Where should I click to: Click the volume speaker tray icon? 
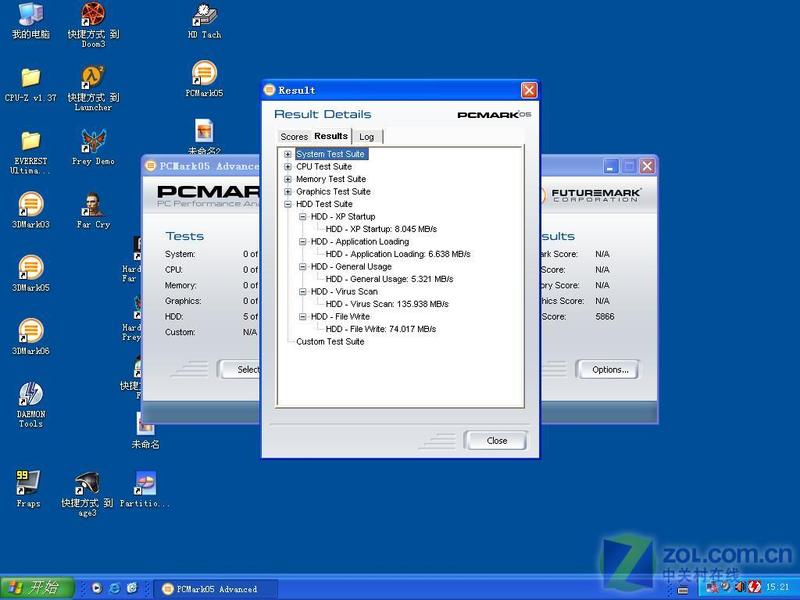pos(740,587)
